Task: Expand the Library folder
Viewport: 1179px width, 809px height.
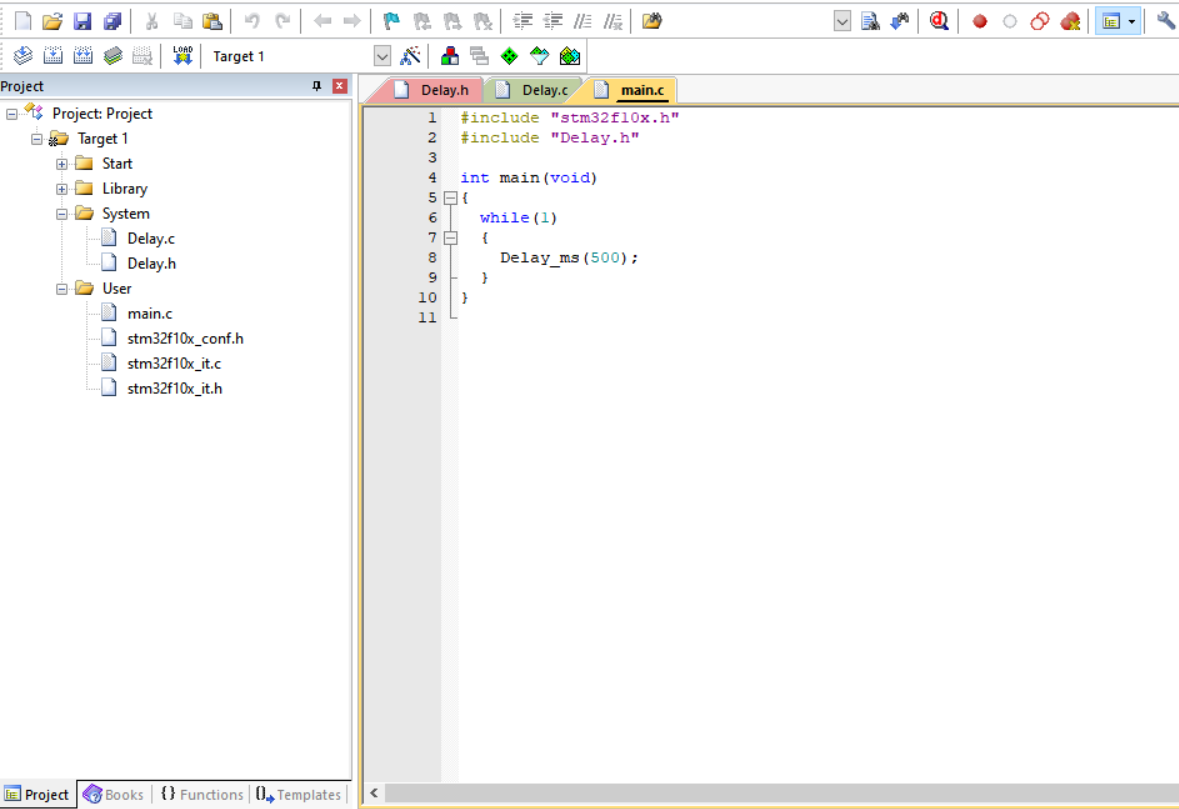Action: tap(62, 189)
